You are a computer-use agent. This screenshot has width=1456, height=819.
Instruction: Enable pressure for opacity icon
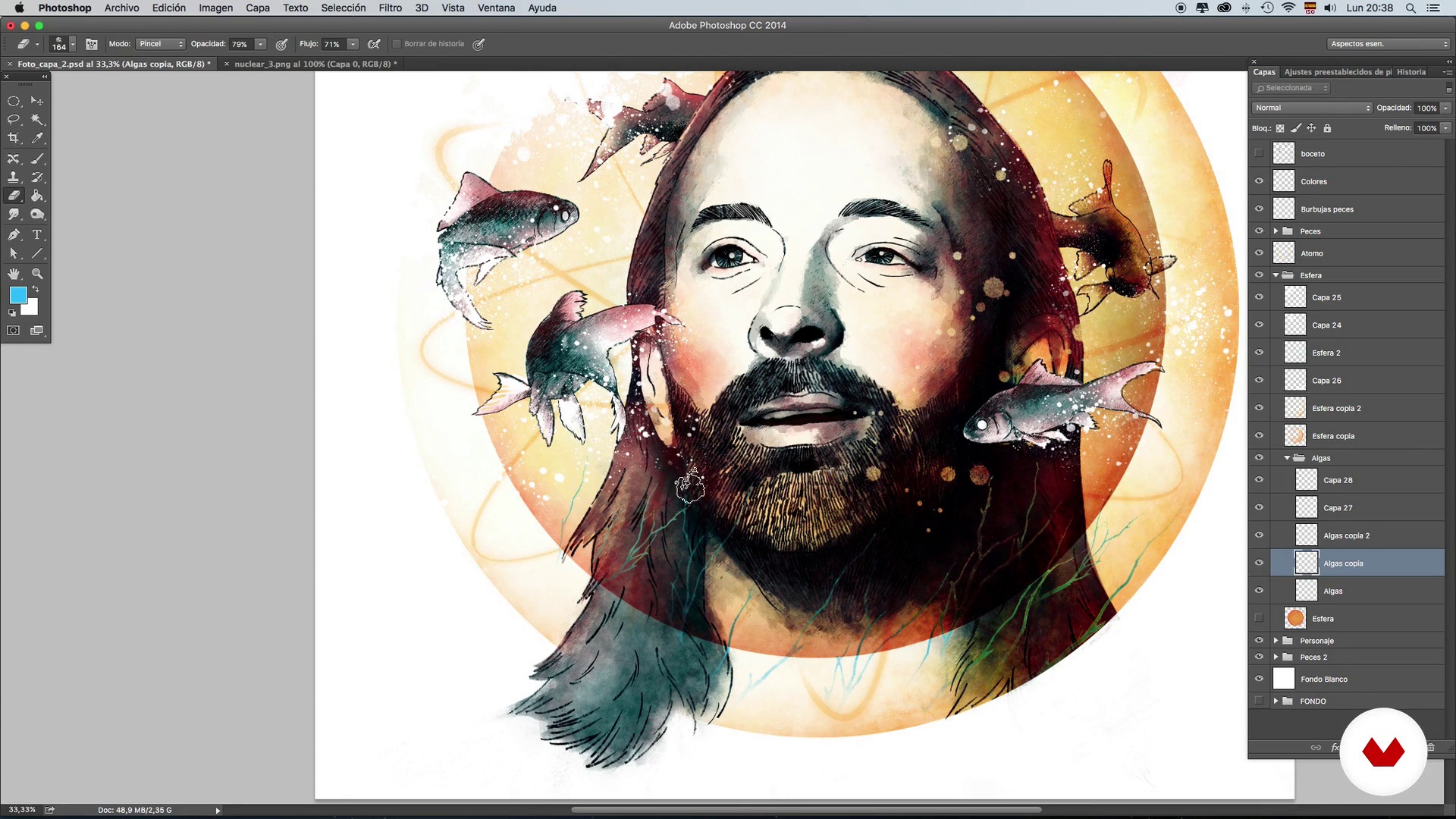[281, 44]
